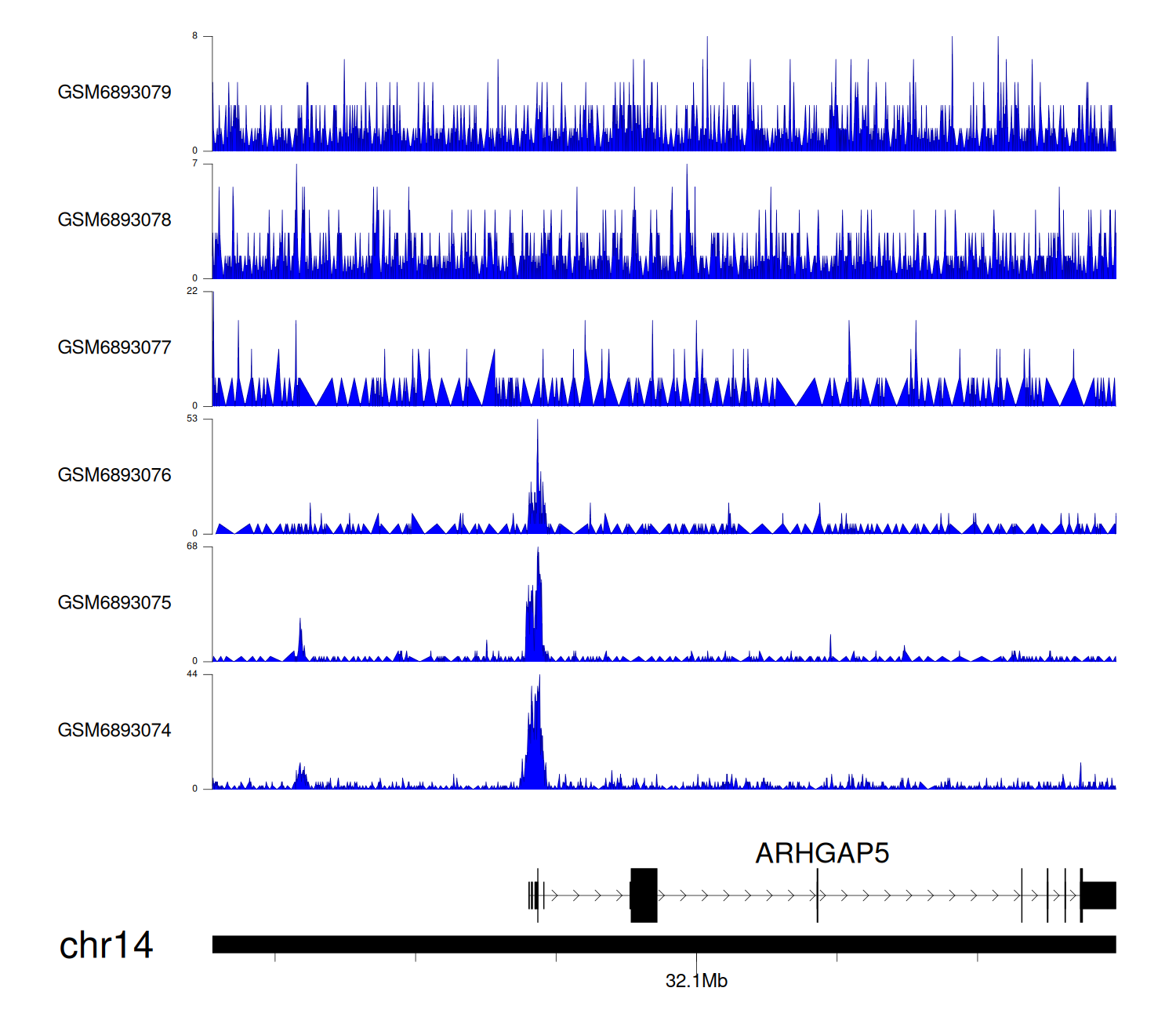Click the black chromosome ideogram bar
This screenshot has width=1176, height=1035.
(663, 944)
